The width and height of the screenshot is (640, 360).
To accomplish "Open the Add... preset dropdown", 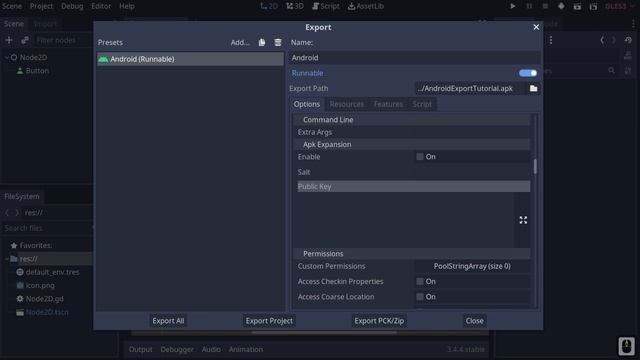I will pos(240,42).
